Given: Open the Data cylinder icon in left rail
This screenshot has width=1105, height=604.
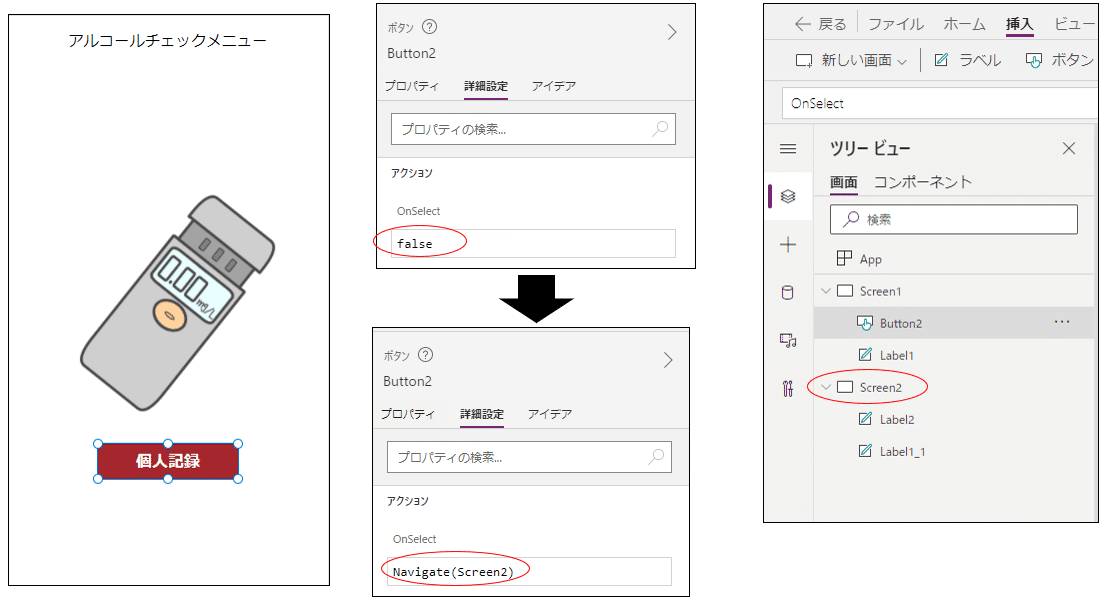Looking at the screenshot, I should point(788,292).
